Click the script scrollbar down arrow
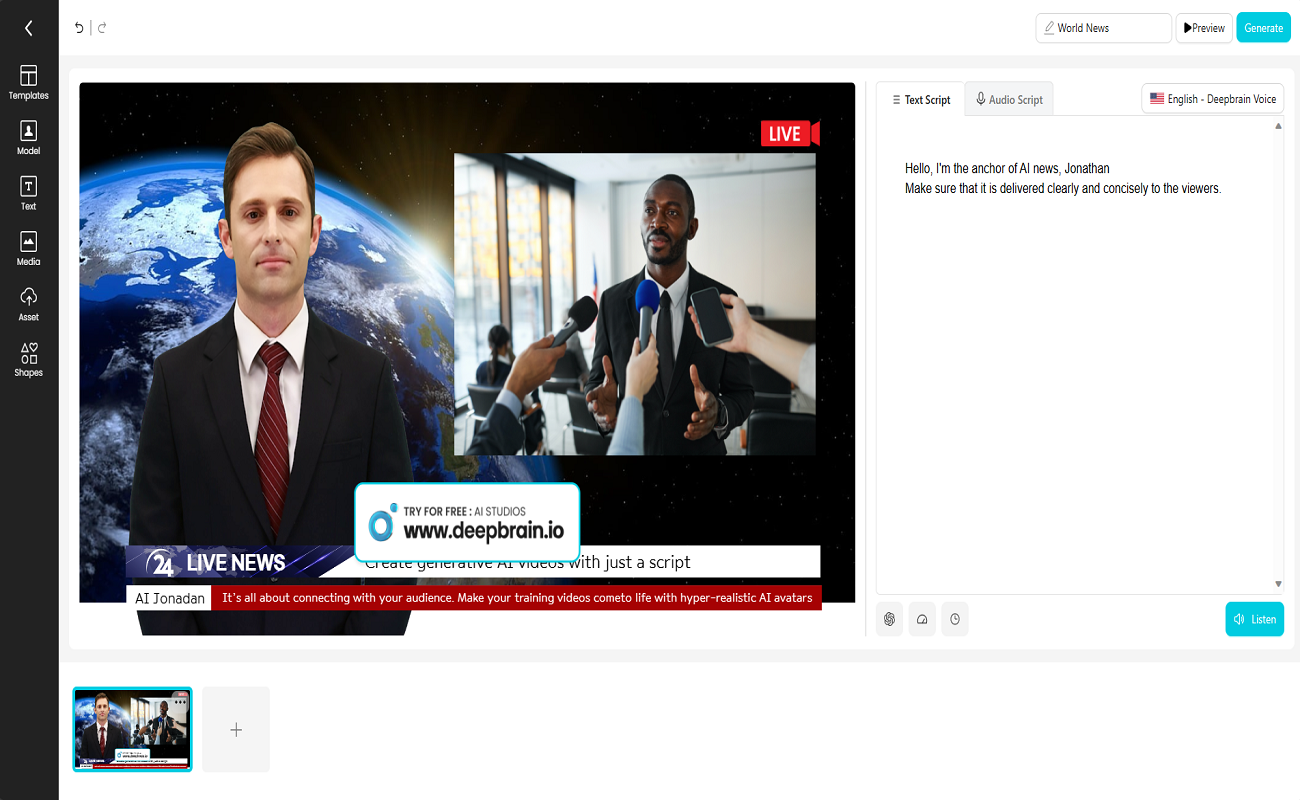 point(1278,584)
